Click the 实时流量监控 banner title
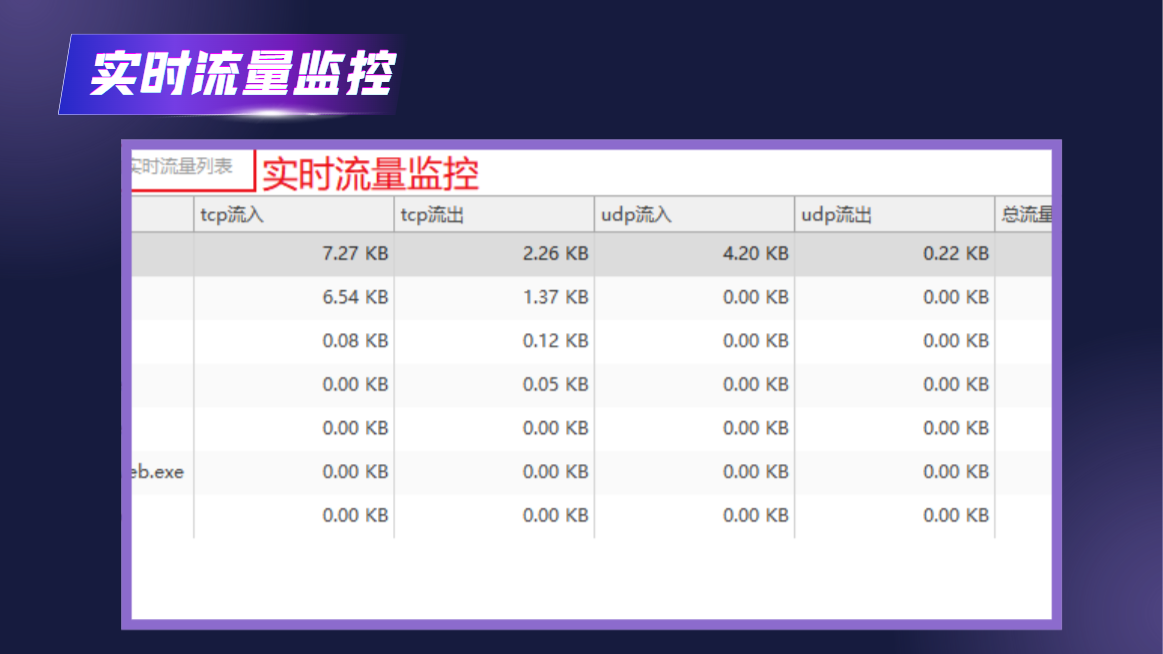Screen dimensions: 1163x654 [x=242, y=73]
